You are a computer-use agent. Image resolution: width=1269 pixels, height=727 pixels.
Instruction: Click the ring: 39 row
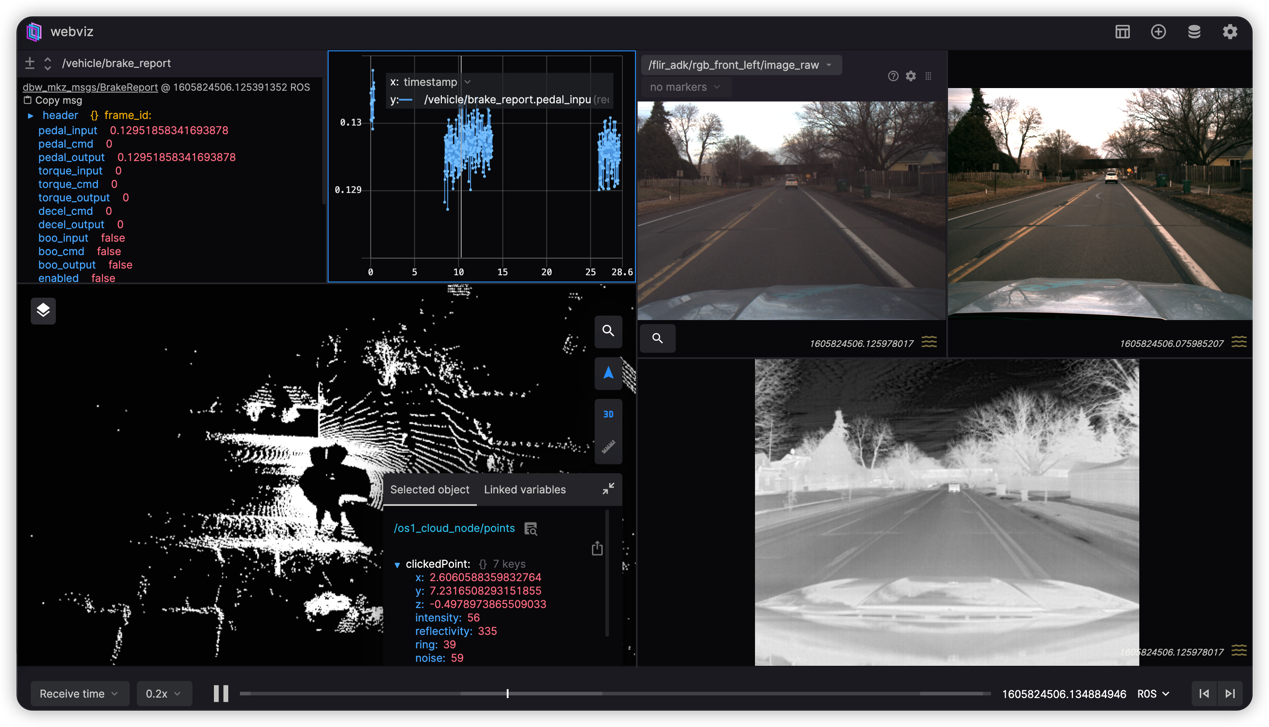(x=435, y=645)
